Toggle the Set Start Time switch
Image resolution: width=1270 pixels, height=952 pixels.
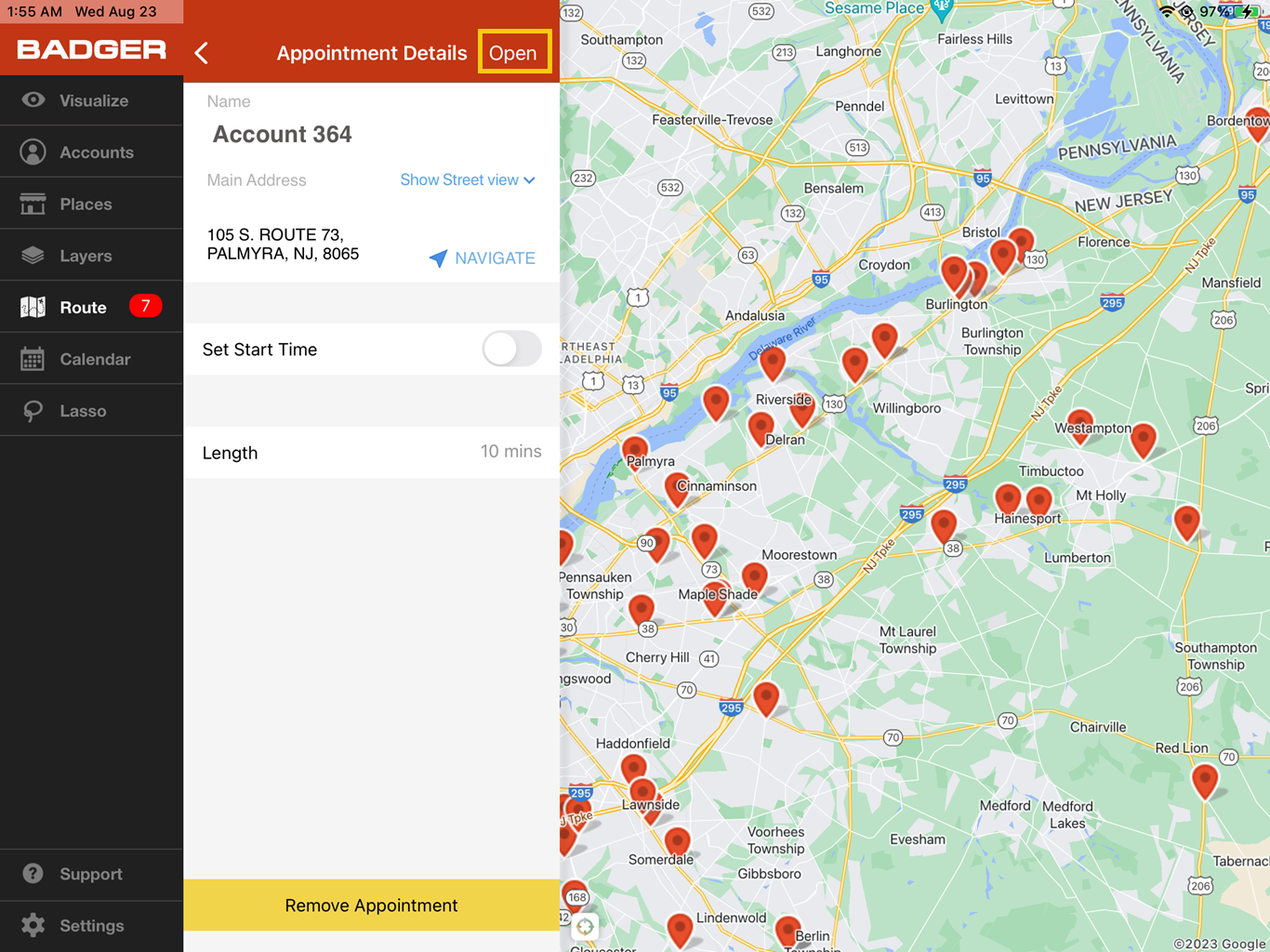[x=511, y=350]
